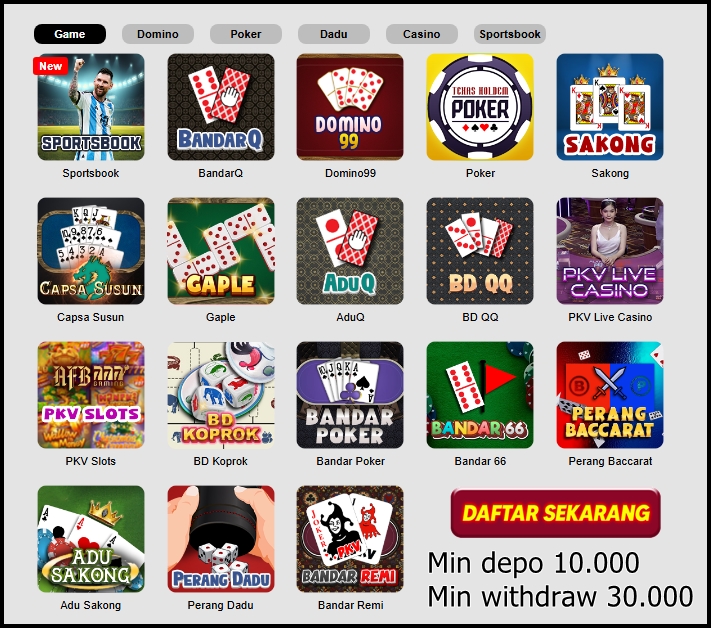Click the Daftar Sekarang button
Image resolution: width=711 pixels, height=628 pixels.
tap(555, 513)
